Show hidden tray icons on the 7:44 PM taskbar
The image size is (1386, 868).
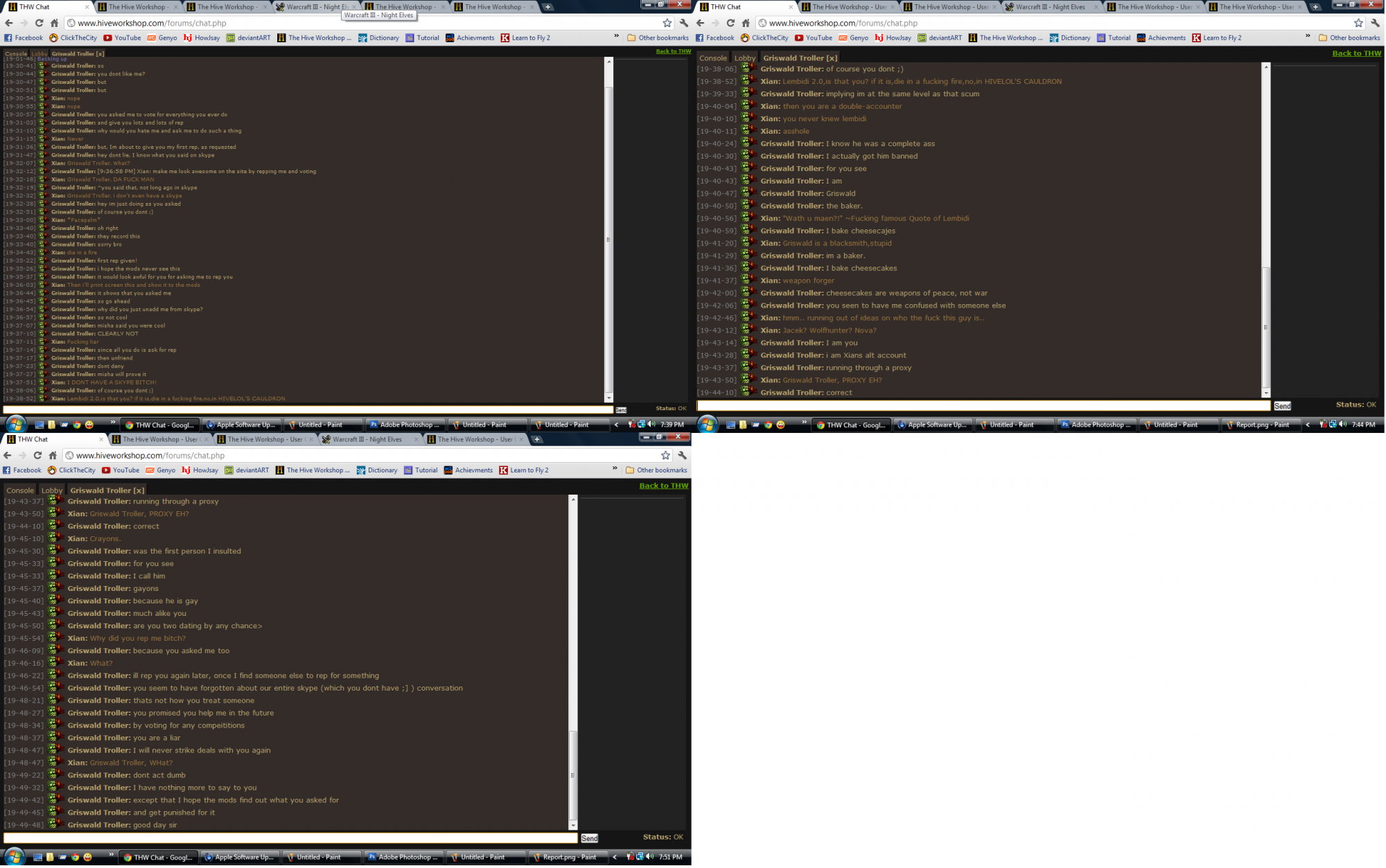point(1308,425)
